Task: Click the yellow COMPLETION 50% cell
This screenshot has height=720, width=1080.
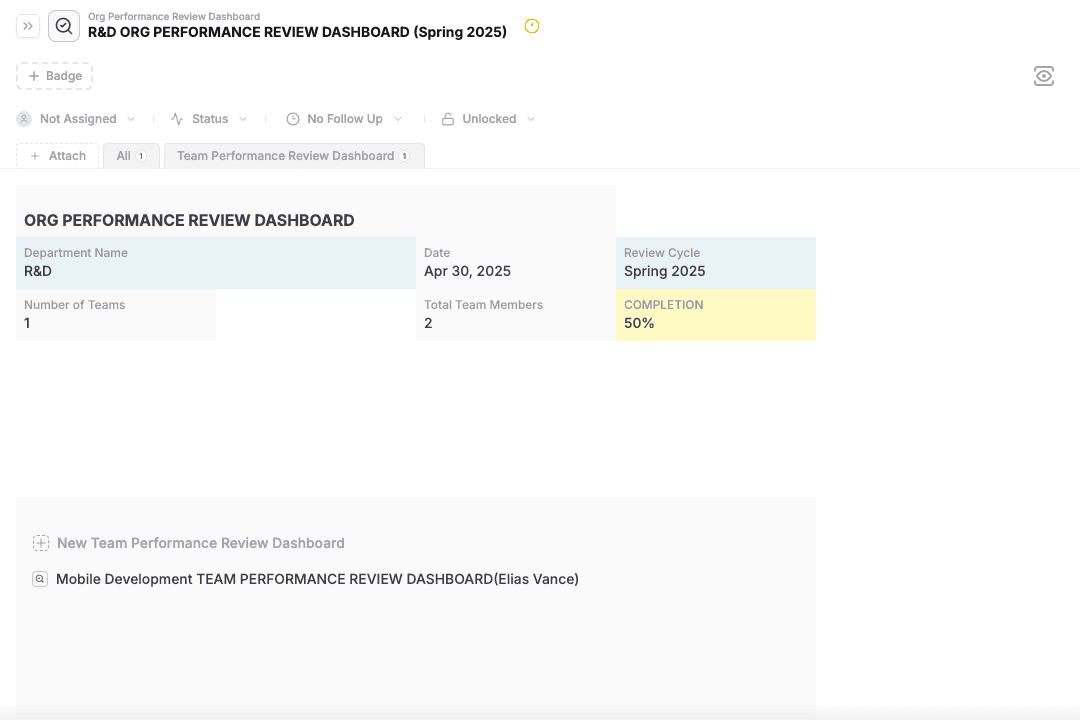Action: pyautogui.click(x=715, y=315)
